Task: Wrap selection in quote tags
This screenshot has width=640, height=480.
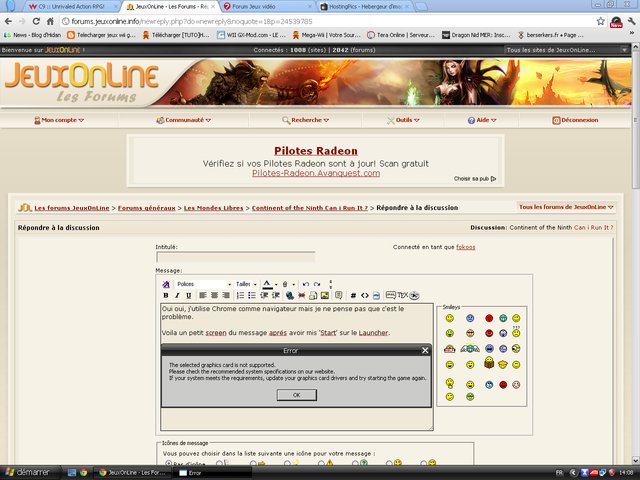Action: point(338,295)
